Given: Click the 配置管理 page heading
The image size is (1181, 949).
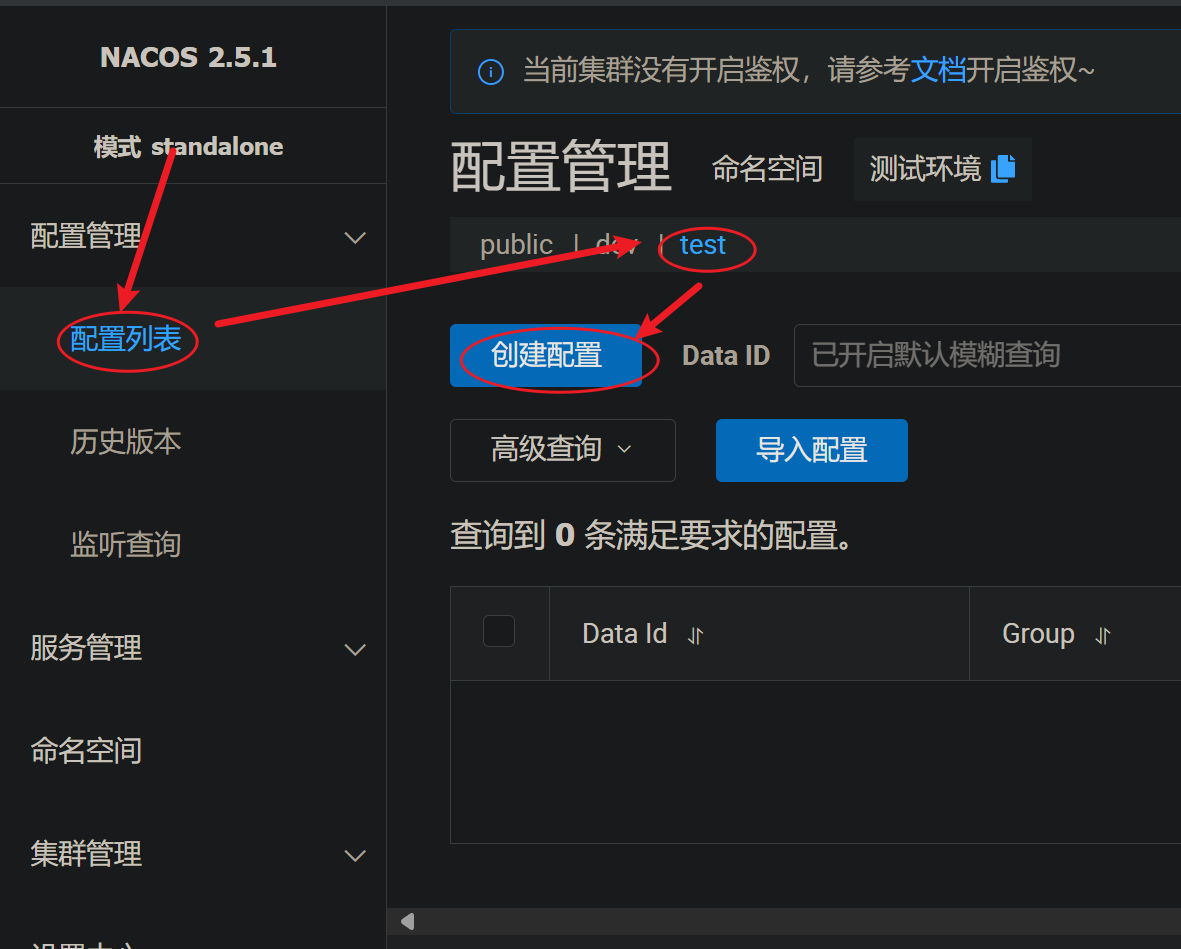Looking at the screenshot, I should click(x=560, y=167).
